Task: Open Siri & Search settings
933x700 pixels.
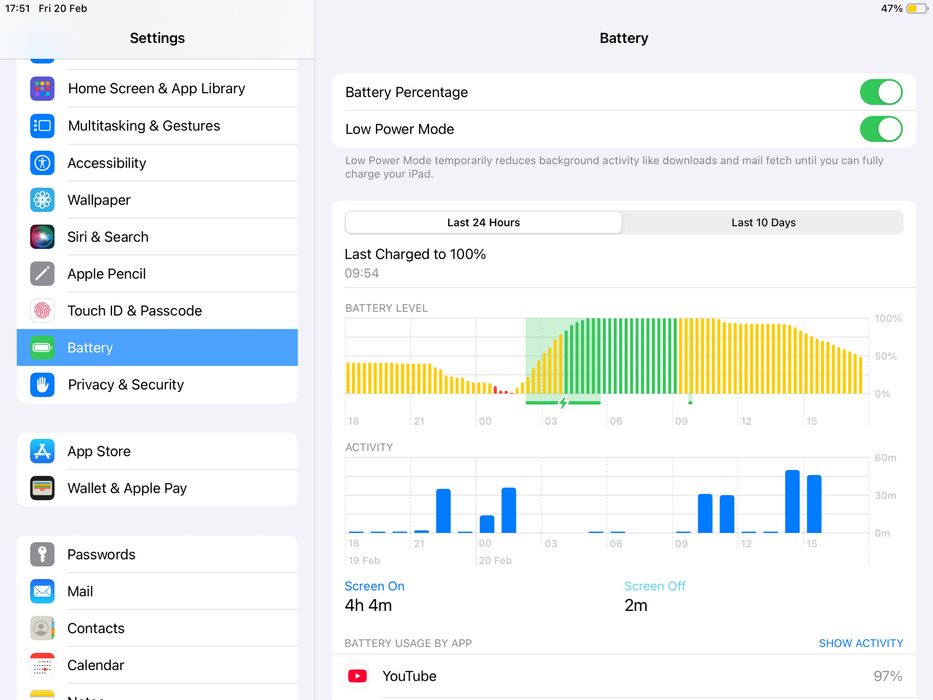Action: [157, 237]
